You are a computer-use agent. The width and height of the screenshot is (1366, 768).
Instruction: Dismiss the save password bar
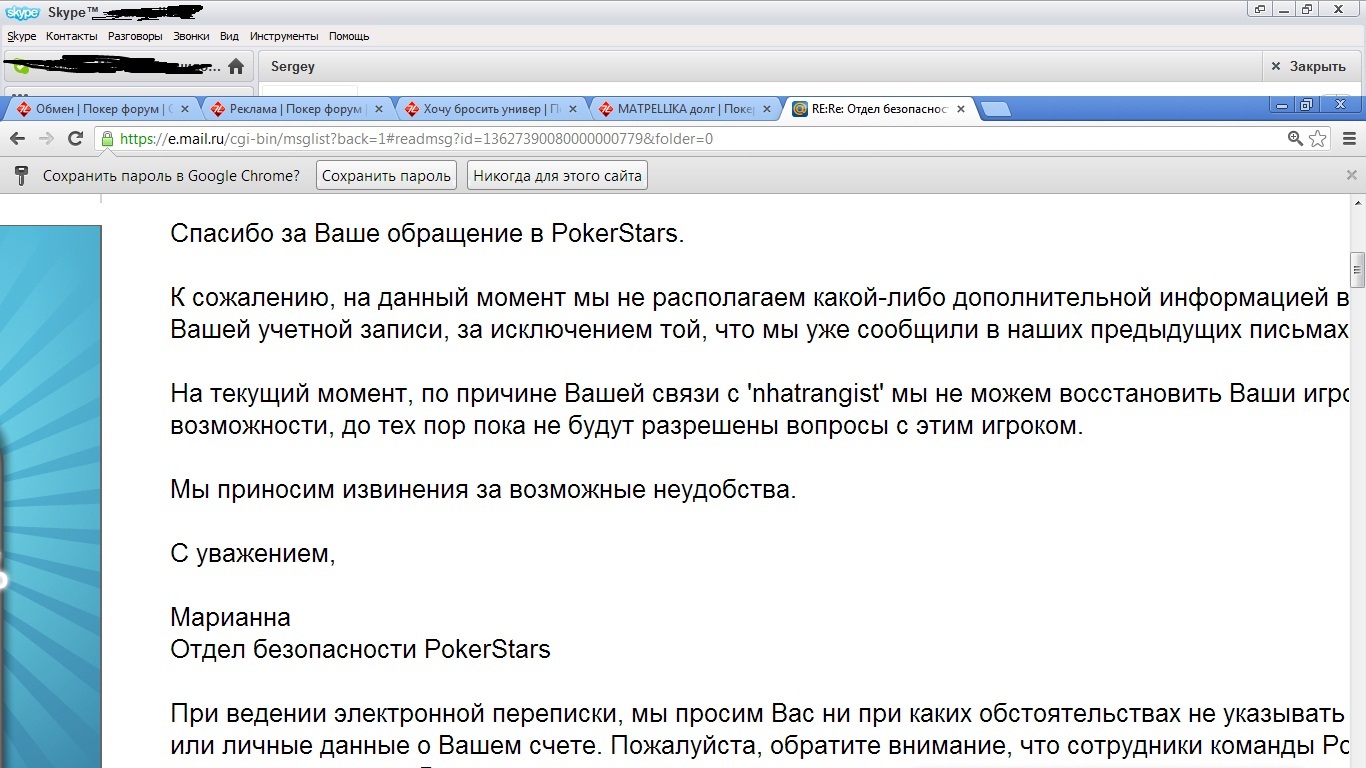click(1351, 175)
